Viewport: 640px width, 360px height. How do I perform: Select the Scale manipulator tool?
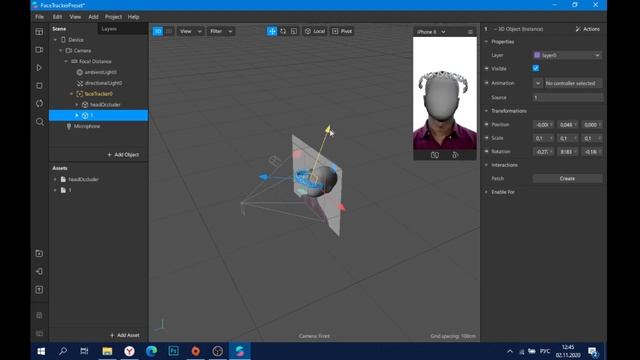294,31
